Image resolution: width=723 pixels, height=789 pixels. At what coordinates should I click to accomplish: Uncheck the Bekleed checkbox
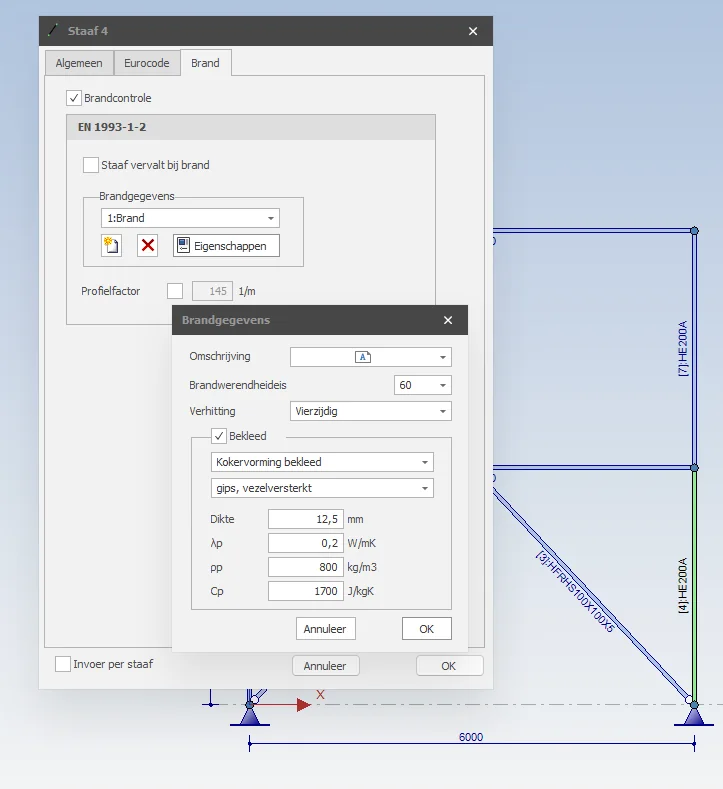tap(219, 436)
